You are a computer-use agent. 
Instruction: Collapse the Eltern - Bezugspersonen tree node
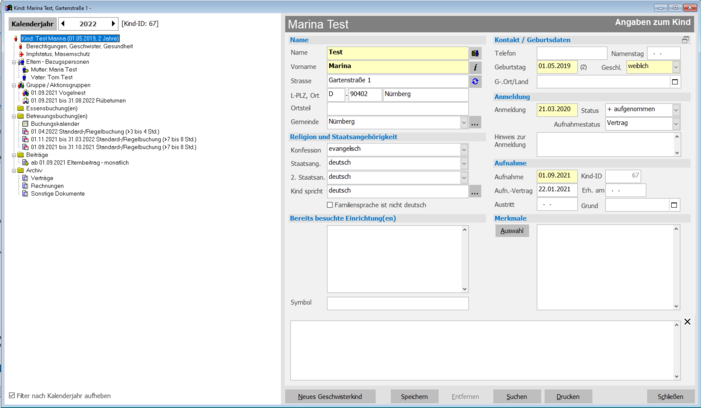pyautogui.click(x=13, y=61)
